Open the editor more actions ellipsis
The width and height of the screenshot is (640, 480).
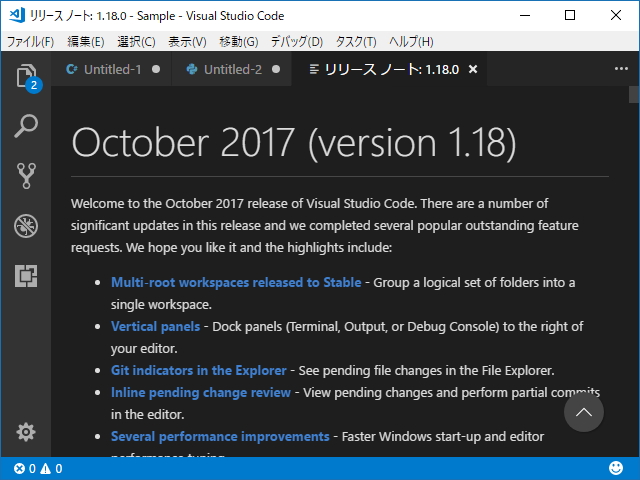[x=621, y=69]
